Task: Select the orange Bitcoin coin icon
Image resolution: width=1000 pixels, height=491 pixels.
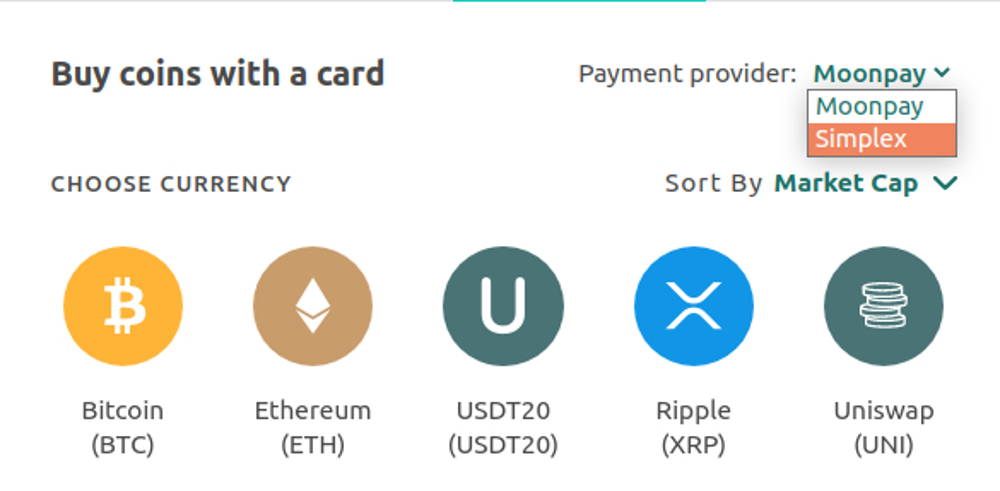Action: (123, 306)
